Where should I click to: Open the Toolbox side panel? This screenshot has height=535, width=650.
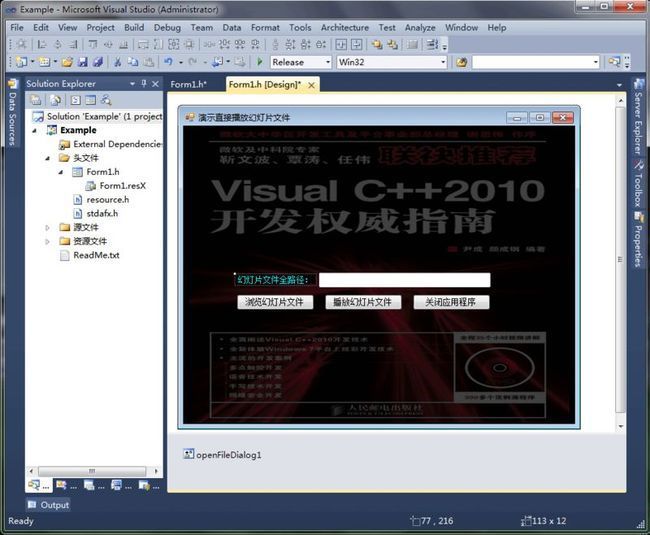pyautogui.click(x=638, y=184)
